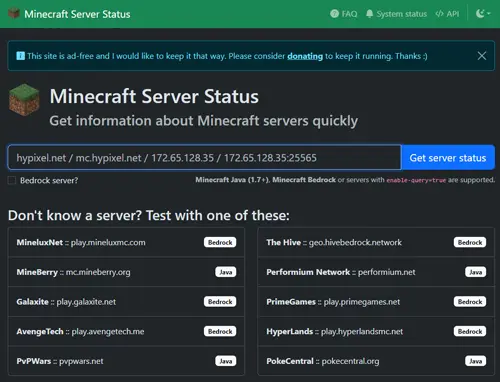Click the Bedrock server? label text
Viewport: 500px width, 382px height.
pos(49,180)
